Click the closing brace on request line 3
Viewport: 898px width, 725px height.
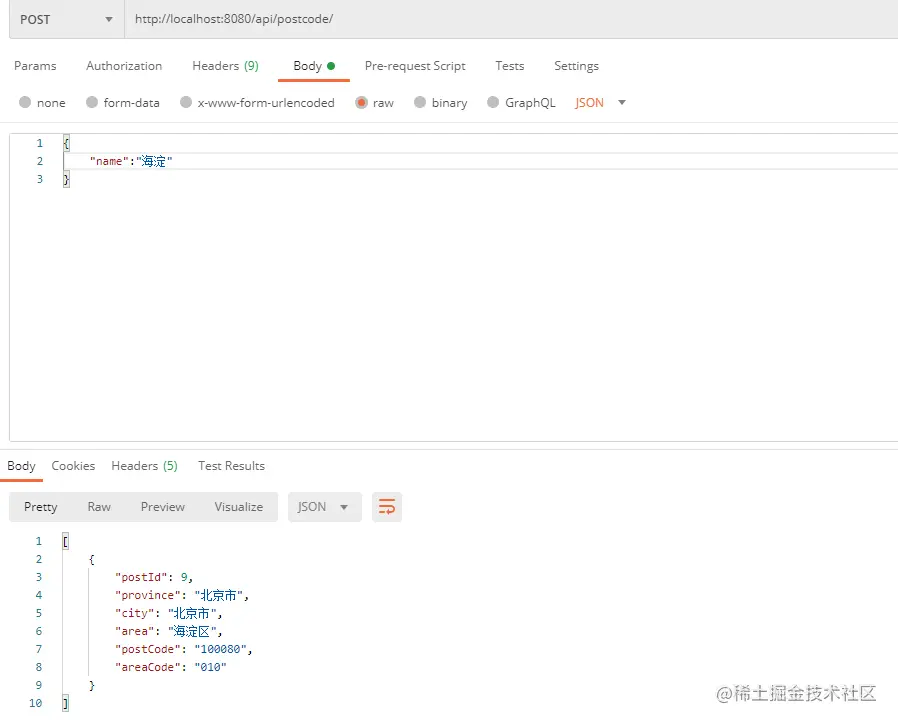pos(66,179)
